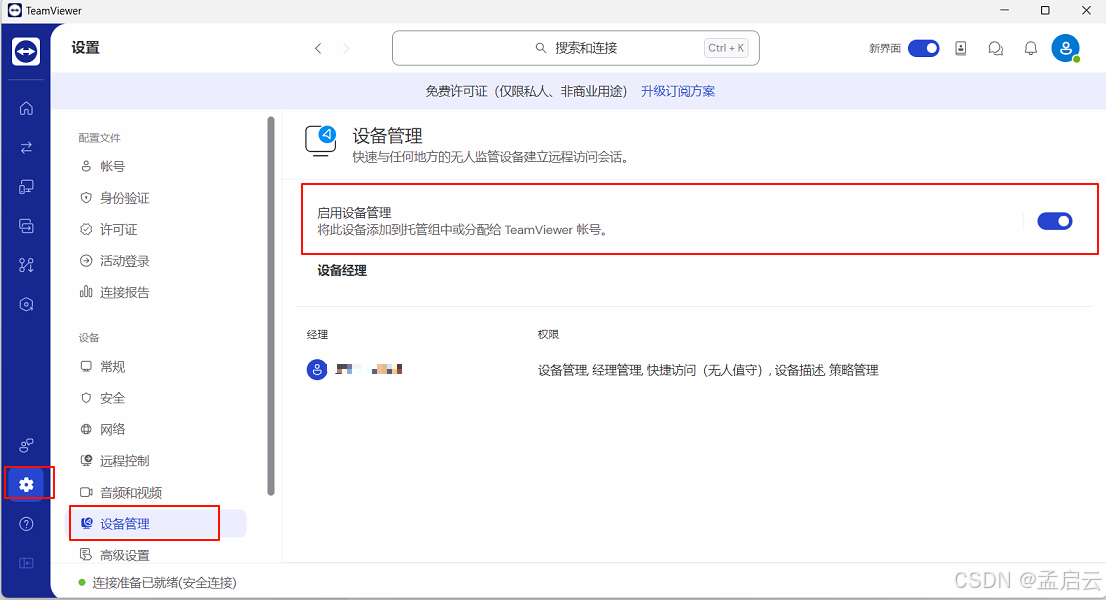The height and width of the screenshot is (600, 1106).
Task: Open the user profile avatar
Action: point(1065,48)
